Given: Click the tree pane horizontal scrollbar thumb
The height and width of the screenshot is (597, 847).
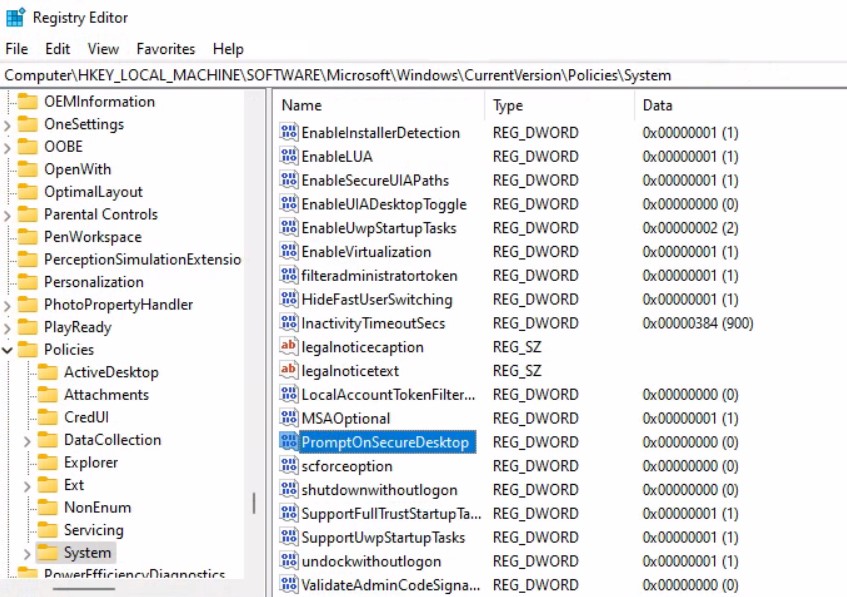Looking at the screenshot, I should (x=84, y=588).
